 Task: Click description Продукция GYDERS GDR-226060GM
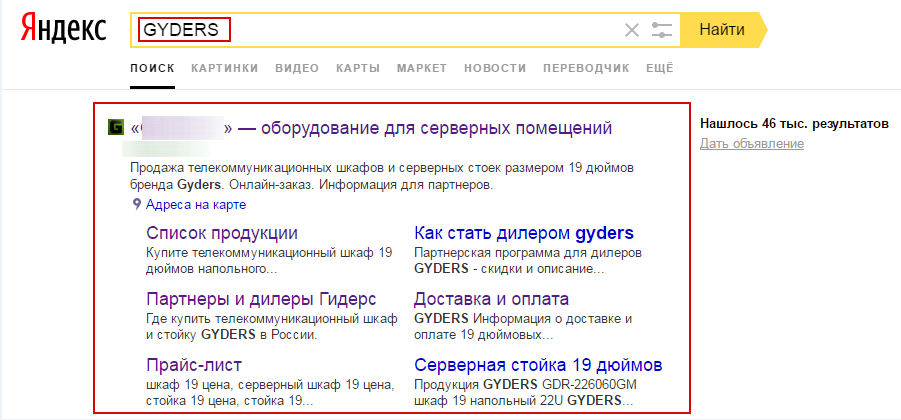point(525,392)
